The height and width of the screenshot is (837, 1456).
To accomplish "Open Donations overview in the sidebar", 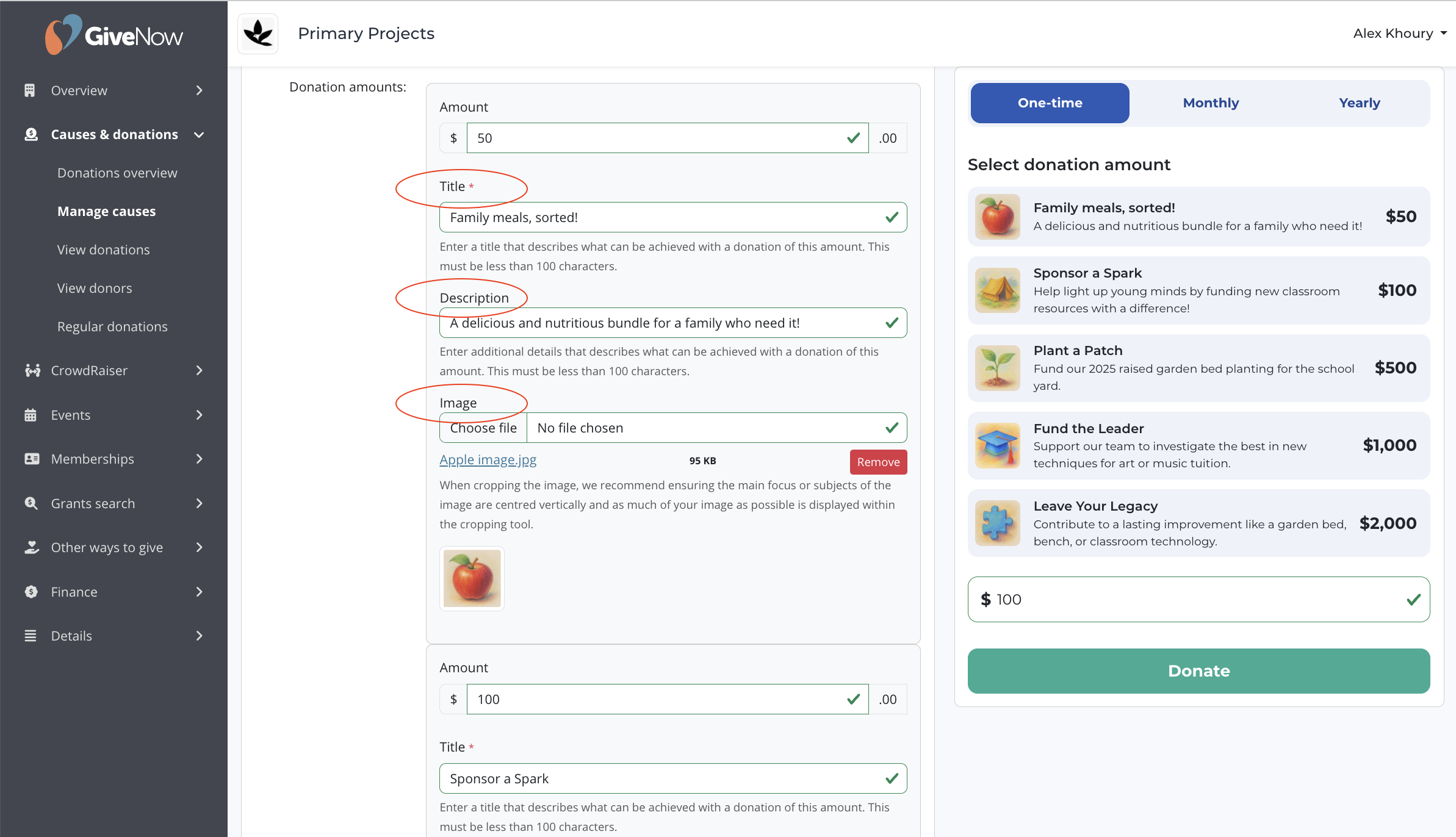I will click(117, 173).
